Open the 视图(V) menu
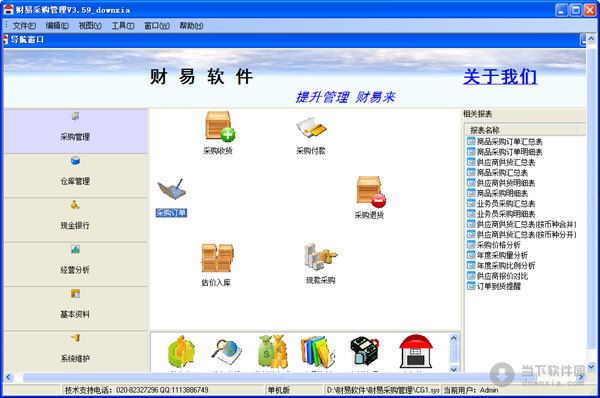The width and height of the screenshot is (600, 398). coord(90,26)
